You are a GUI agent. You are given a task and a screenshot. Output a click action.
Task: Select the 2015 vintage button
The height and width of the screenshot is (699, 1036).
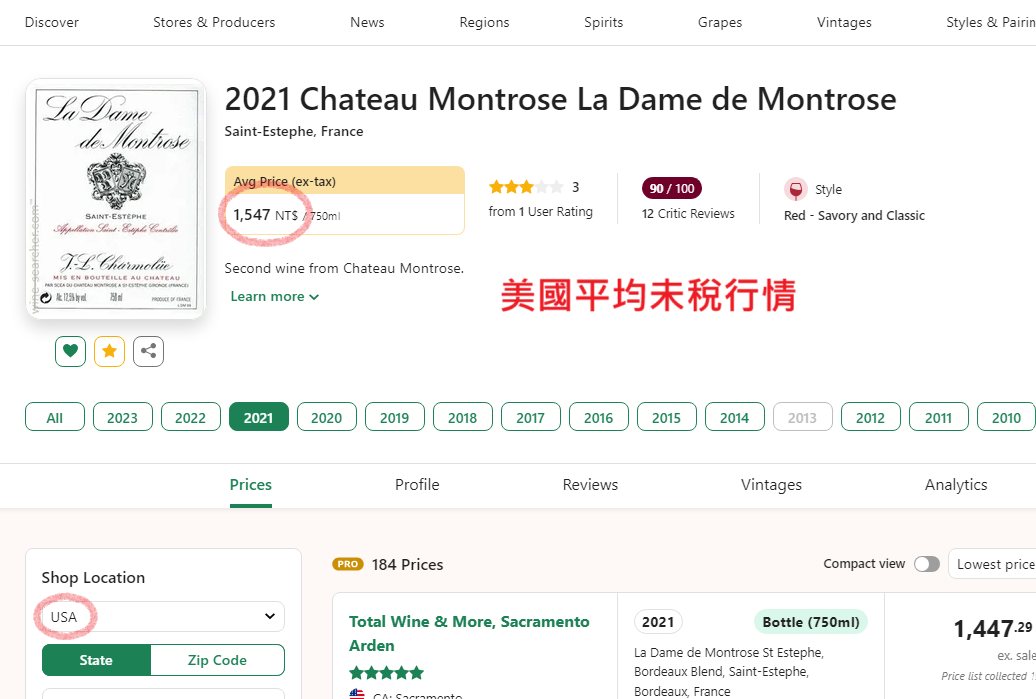click(667, 417)
